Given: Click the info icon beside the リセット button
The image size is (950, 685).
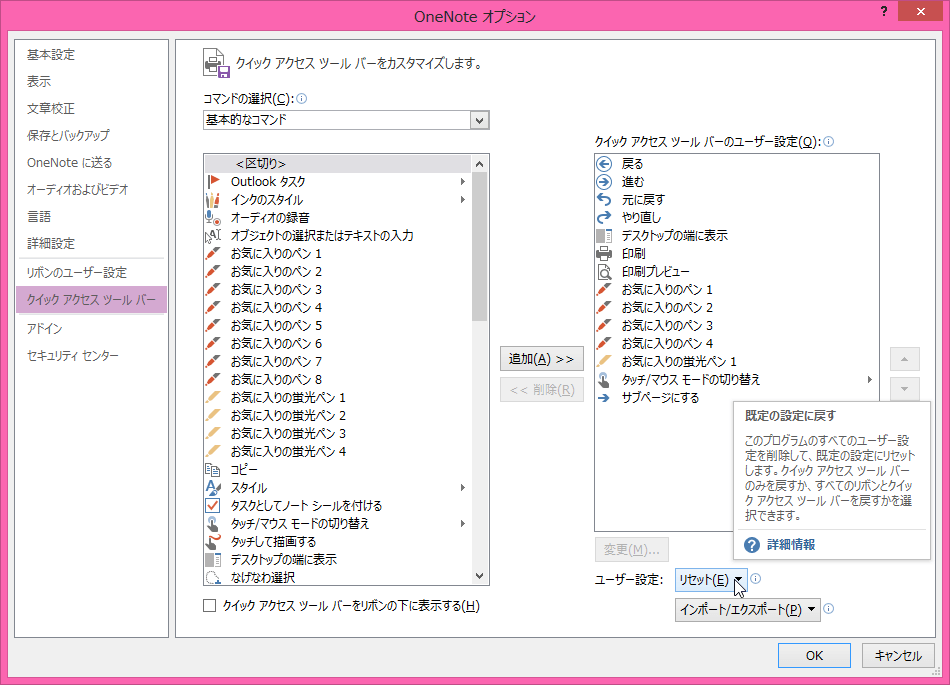Looking at the screenshot, I should point(756,578).
